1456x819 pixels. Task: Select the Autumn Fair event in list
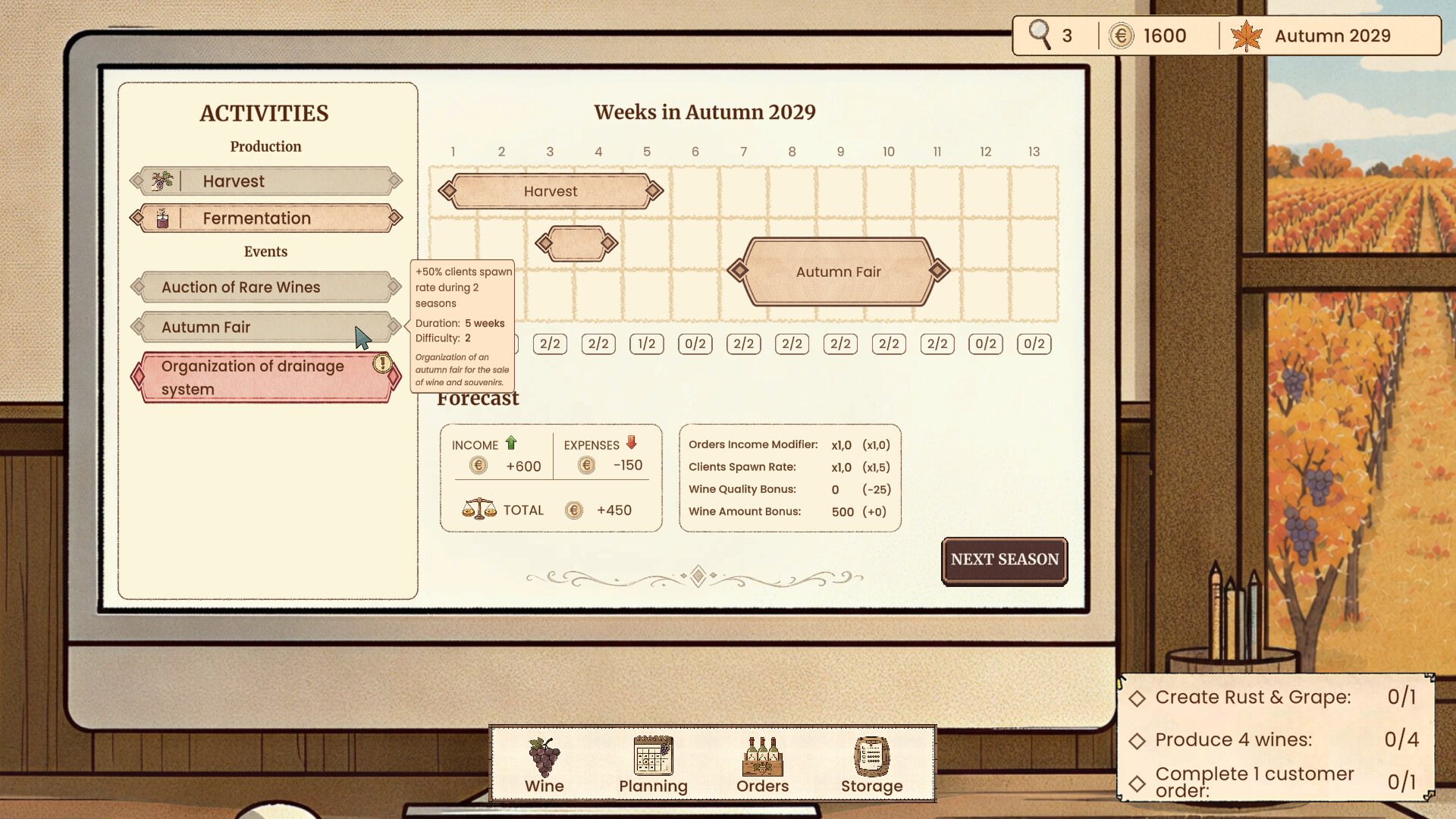tap(266, 328)
